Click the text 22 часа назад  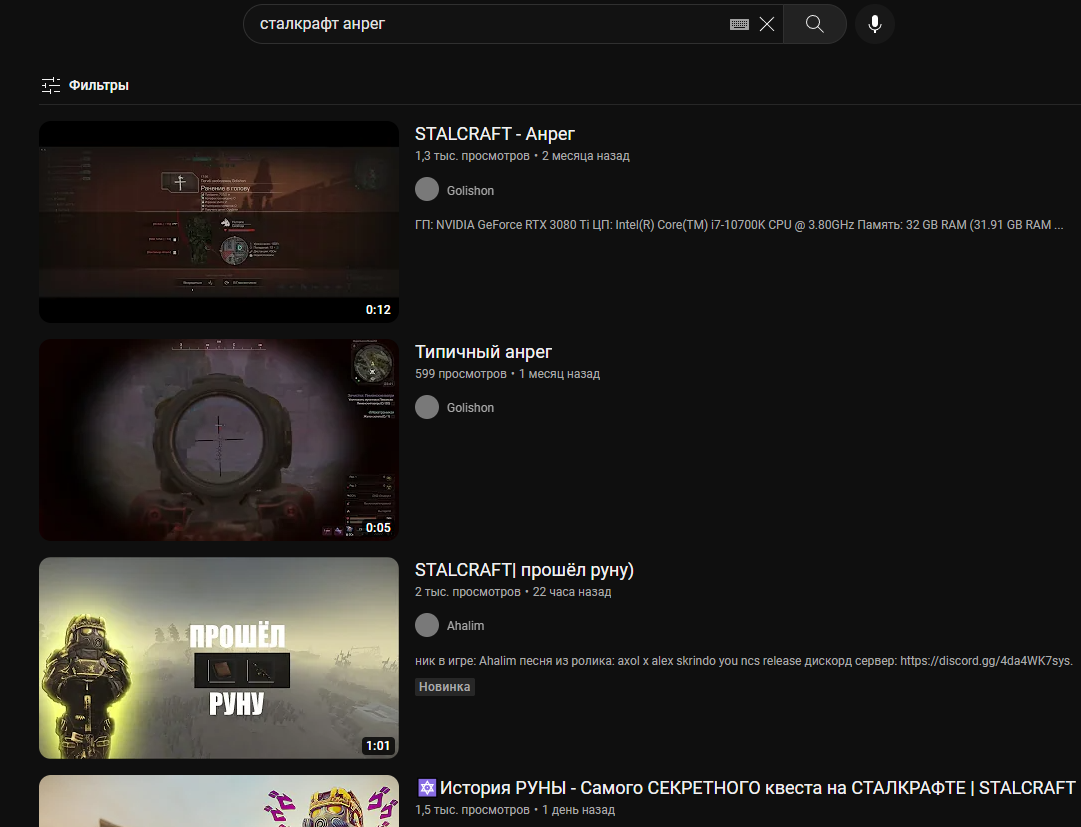coord(572,592)
